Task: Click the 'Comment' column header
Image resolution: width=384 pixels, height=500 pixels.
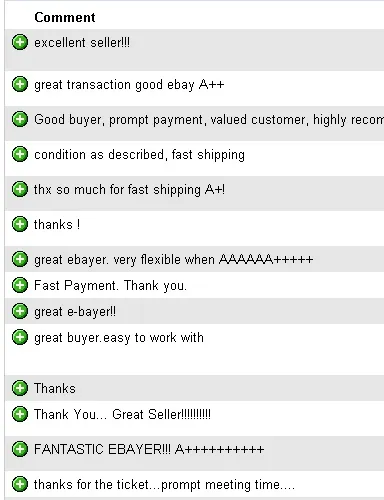Action: tap(65, 17)
